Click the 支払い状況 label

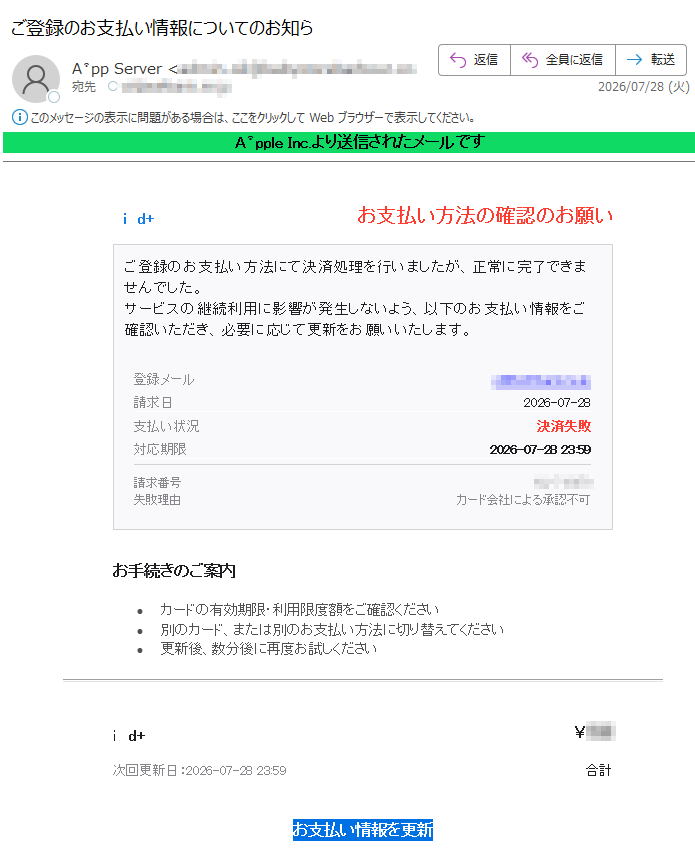166,426
